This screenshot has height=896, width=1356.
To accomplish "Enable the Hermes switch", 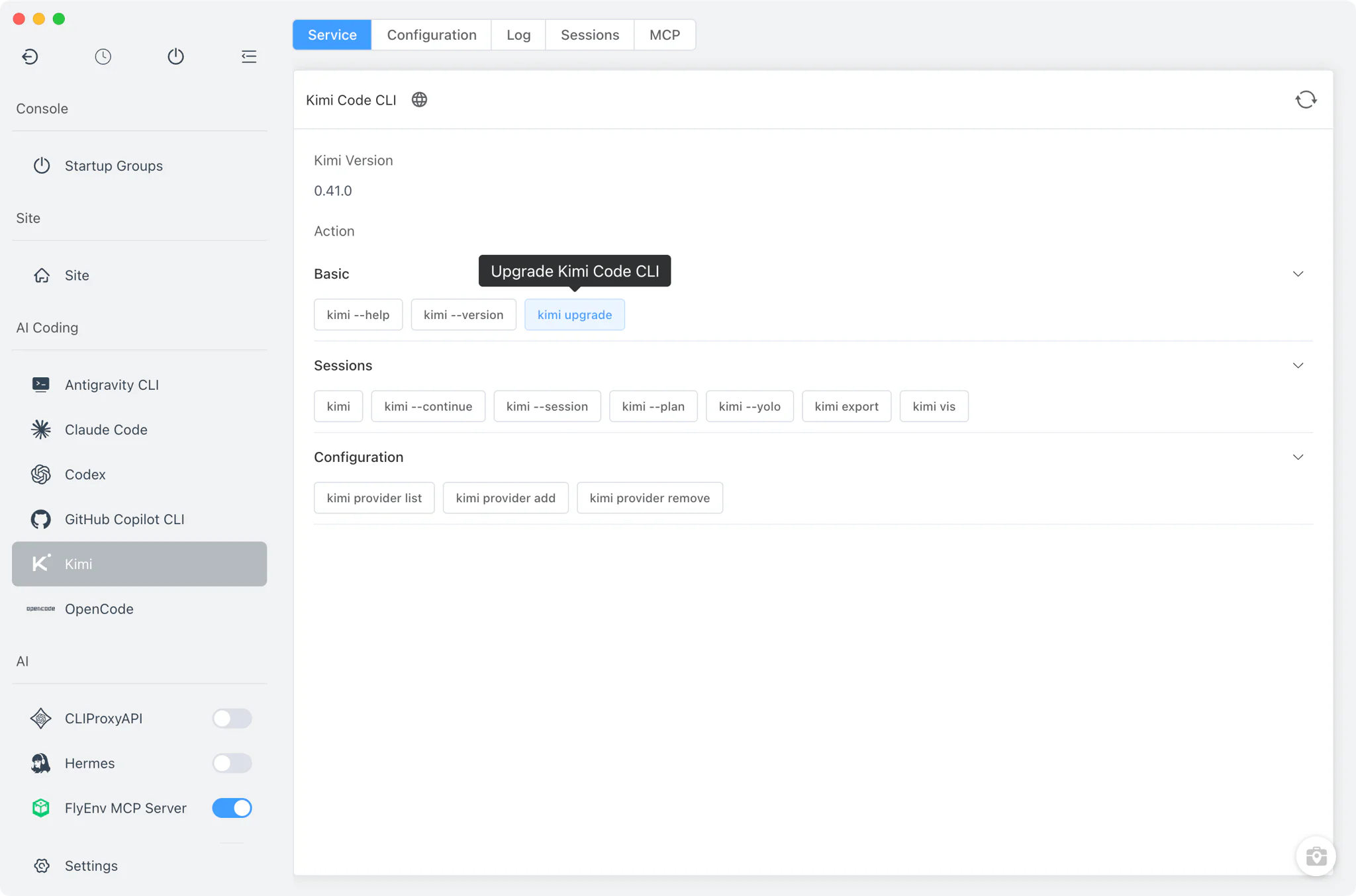I will 232,763.
